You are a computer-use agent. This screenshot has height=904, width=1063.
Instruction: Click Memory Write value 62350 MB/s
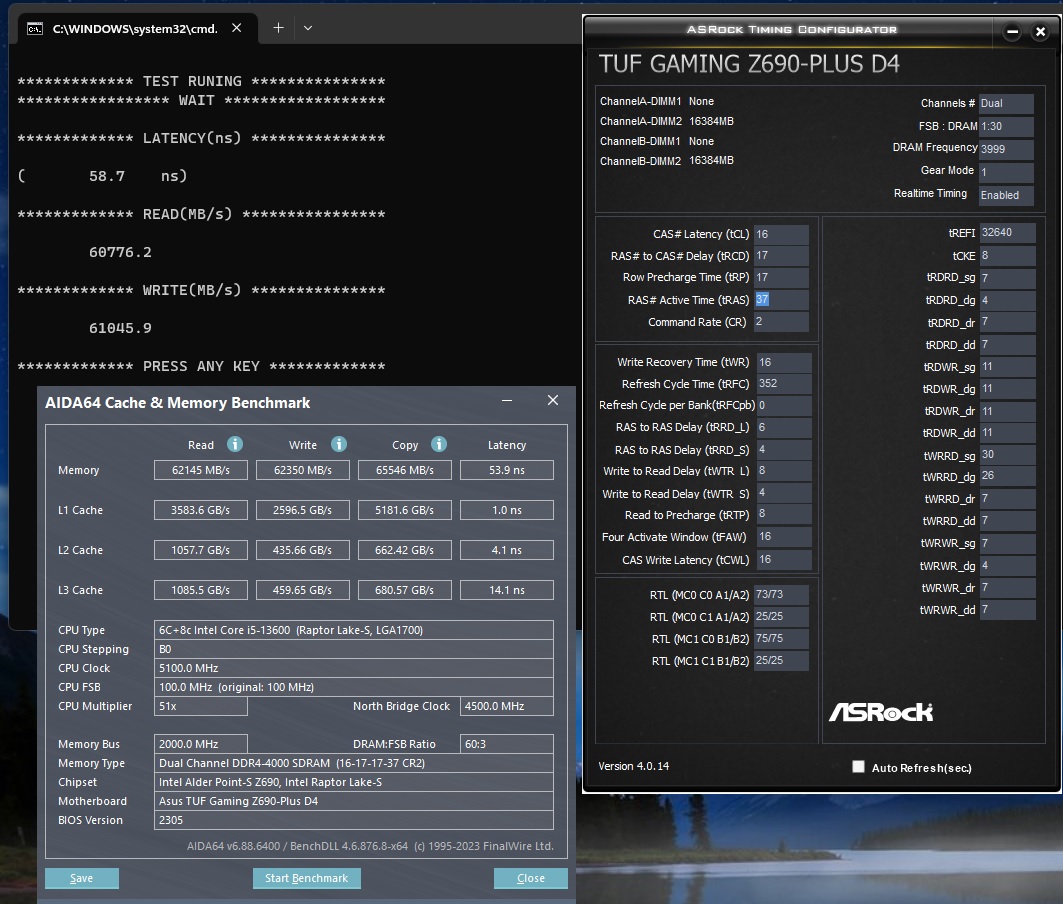click(x=302, y=470)
